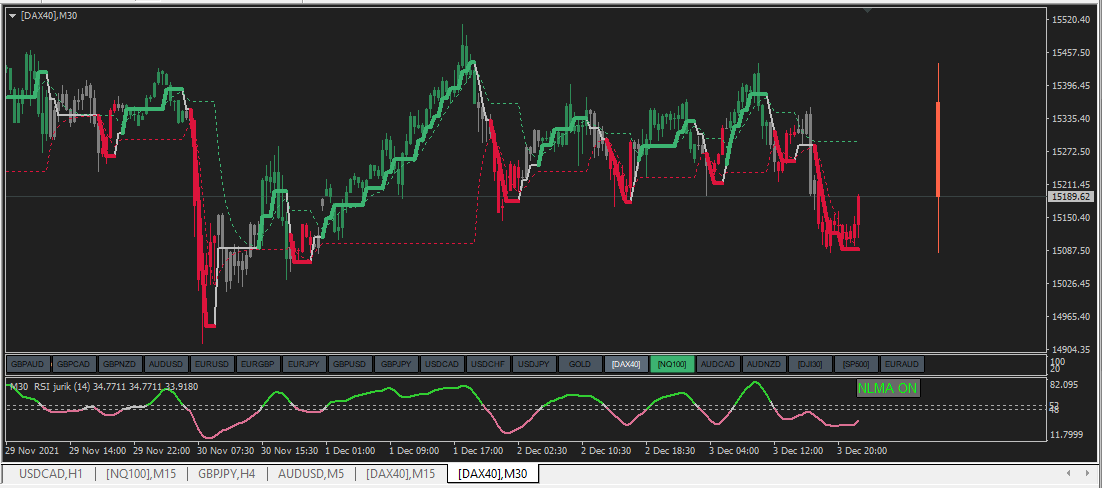Image resolution: width=1102 pixels, height=488 pixels.
Task: Toggle the NLMA ON indicator button
Action: (888, 388)
